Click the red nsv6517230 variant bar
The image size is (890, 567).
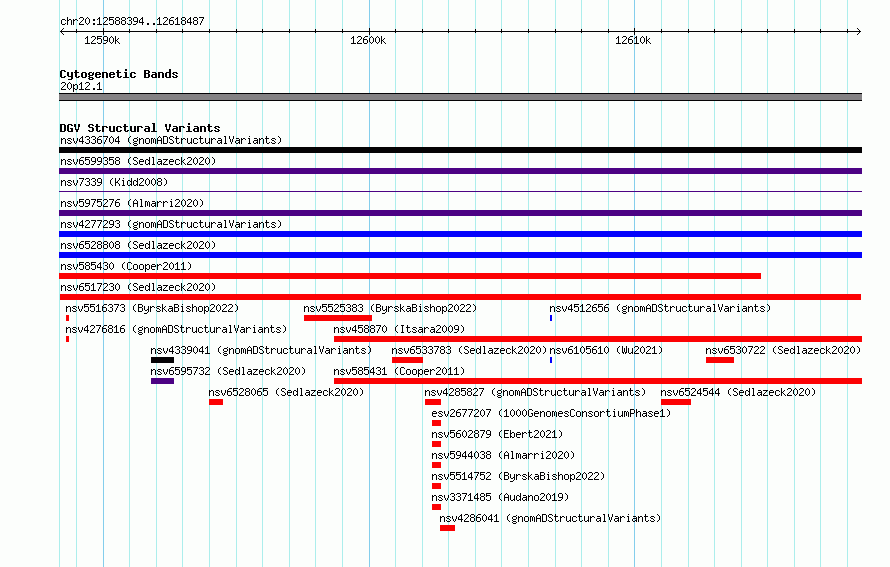(460, 297)
